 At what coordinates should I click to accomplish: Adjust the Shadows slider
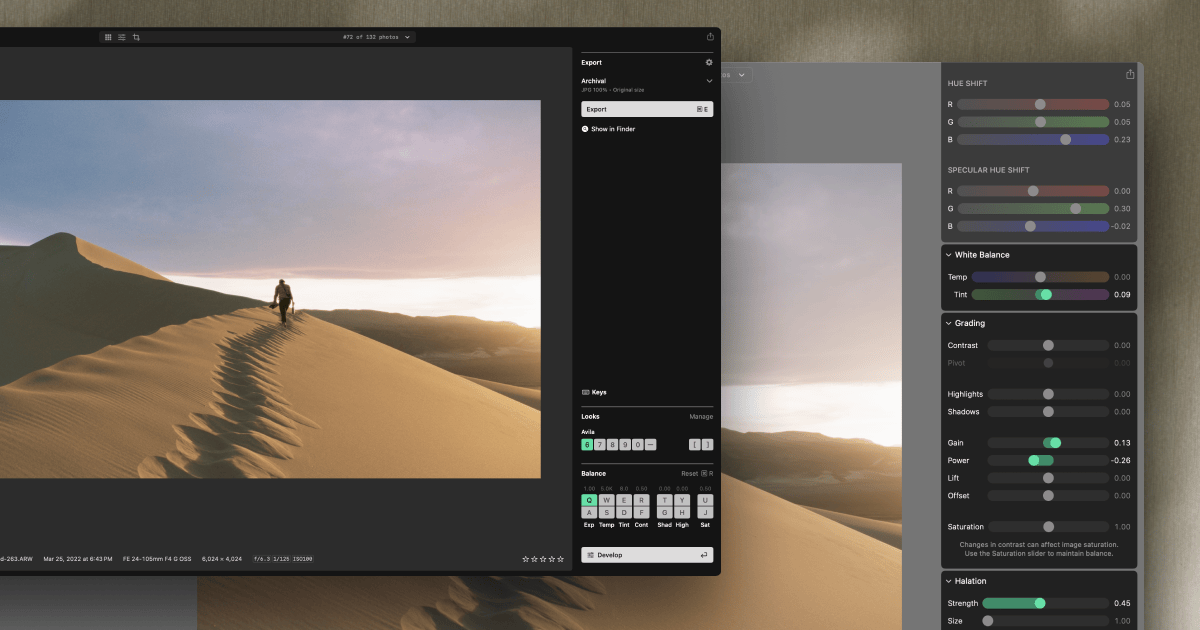click(x=1048, y=412)
